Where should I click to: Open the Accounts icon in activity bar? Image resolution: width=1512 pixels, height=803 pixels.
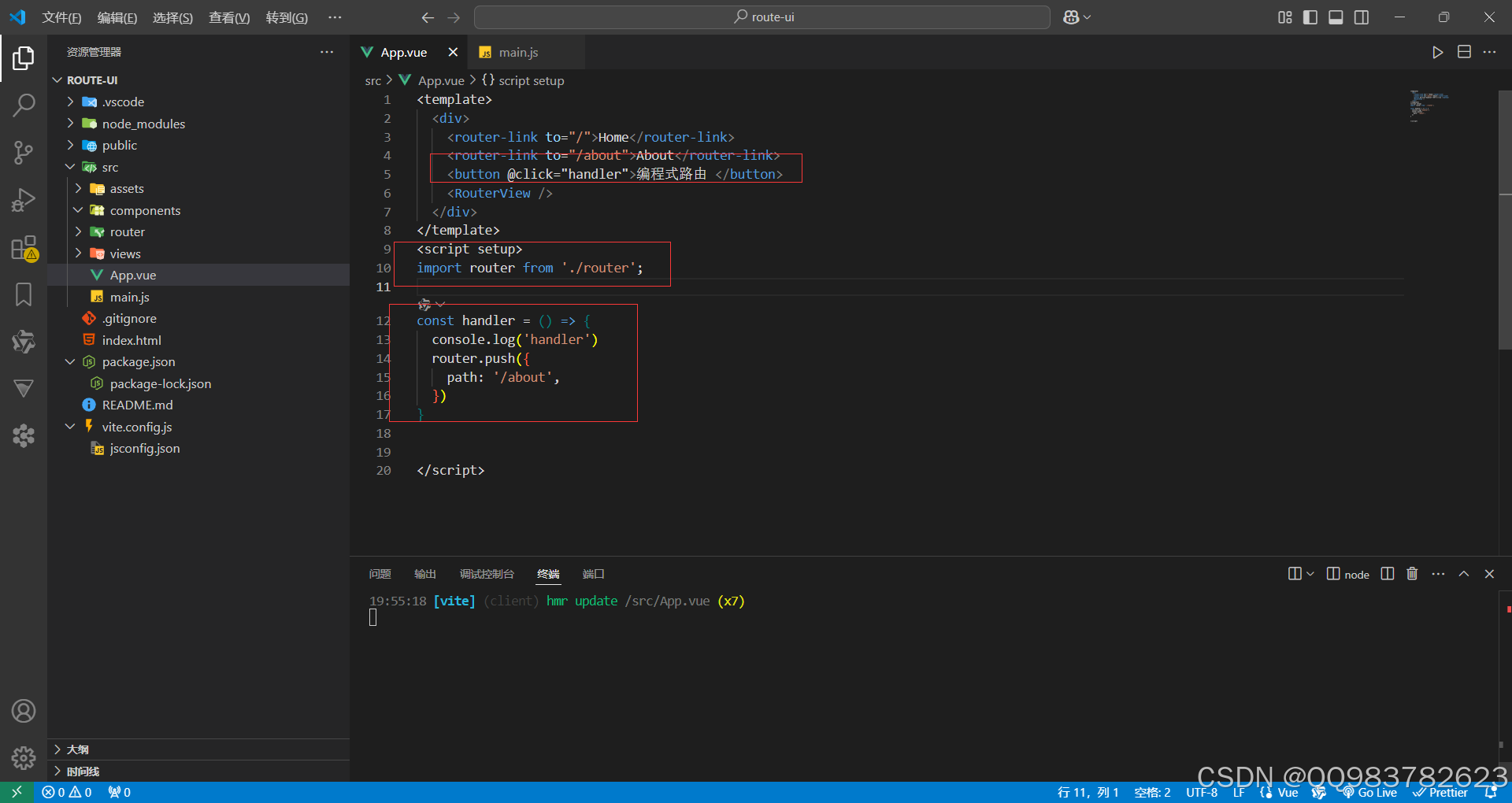click(x=24, y=711)
